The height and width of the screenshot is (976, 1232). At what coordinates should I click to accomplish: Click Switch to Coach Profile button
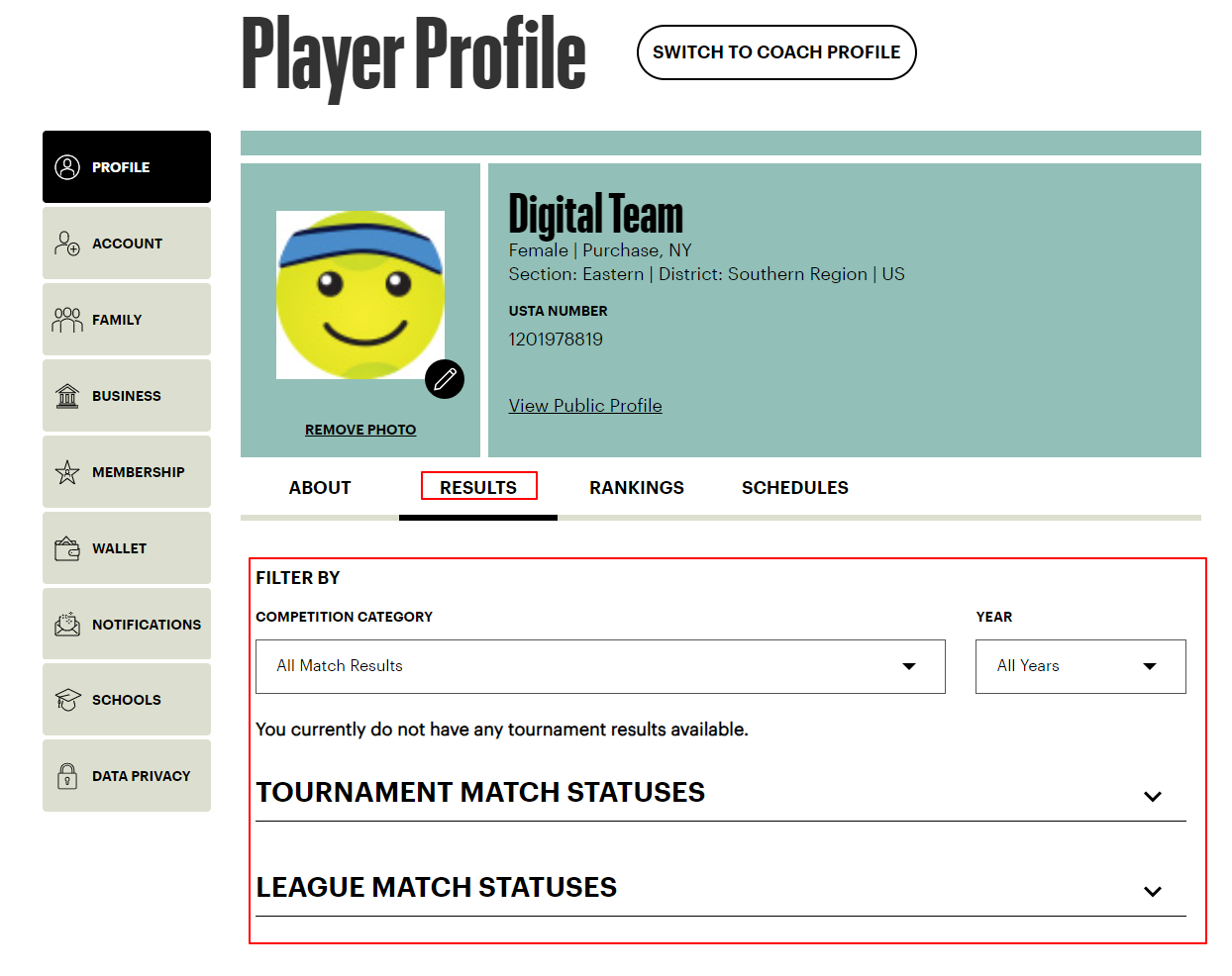776,52
